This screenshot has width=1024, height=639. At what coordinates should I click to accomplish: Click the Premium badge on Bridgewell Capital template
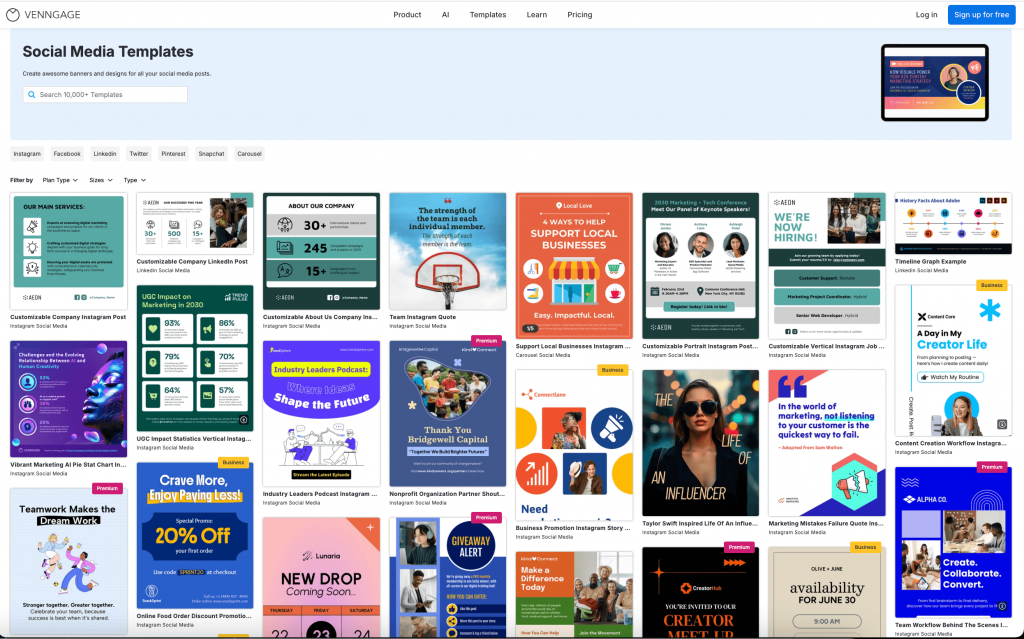(x=487, y=341)
